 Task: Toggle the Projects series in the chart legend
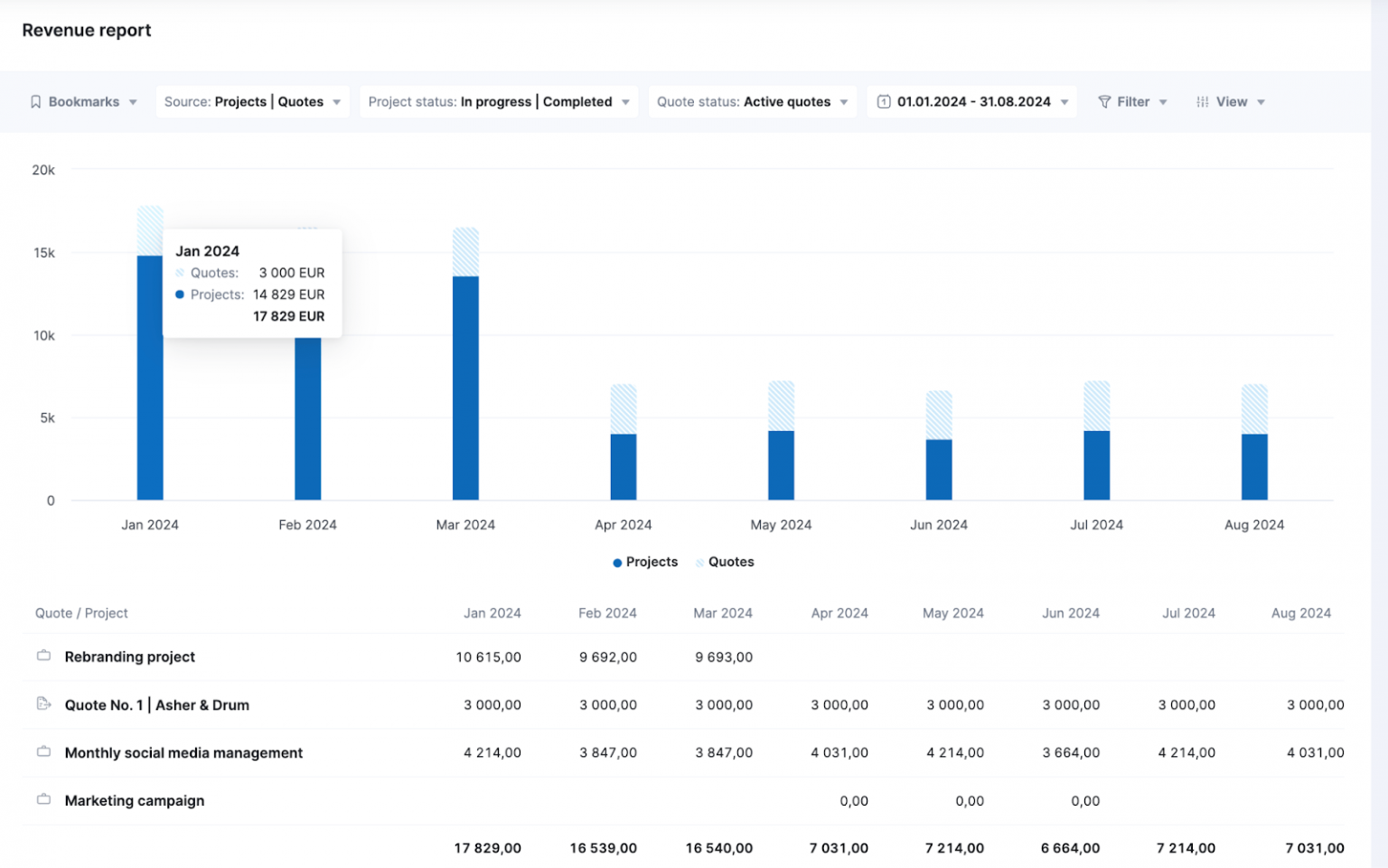click(644, 562)
